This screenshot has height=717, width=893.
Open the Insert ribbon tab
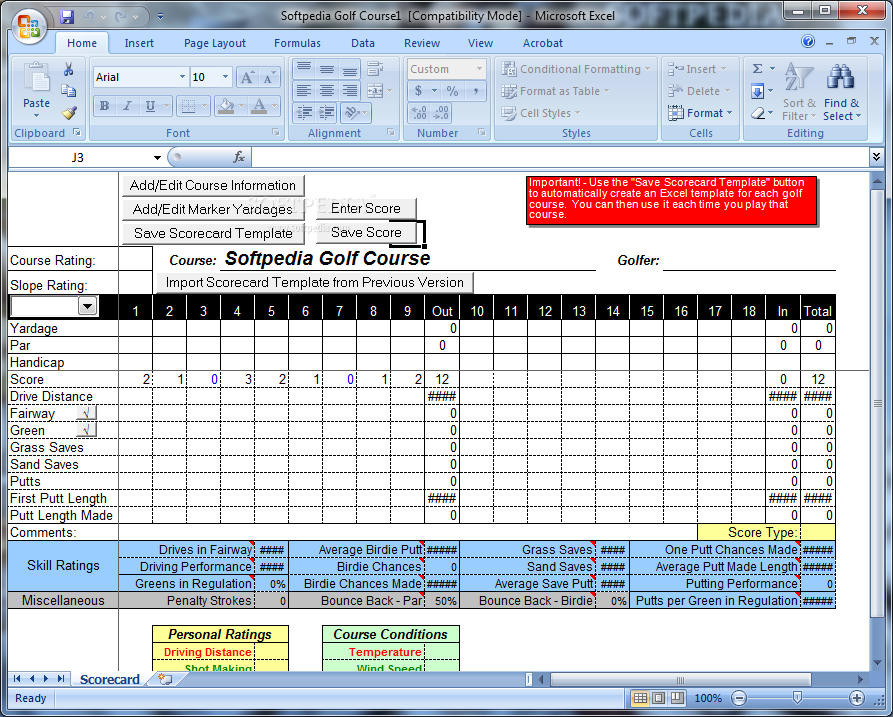[x=139, y=43]
